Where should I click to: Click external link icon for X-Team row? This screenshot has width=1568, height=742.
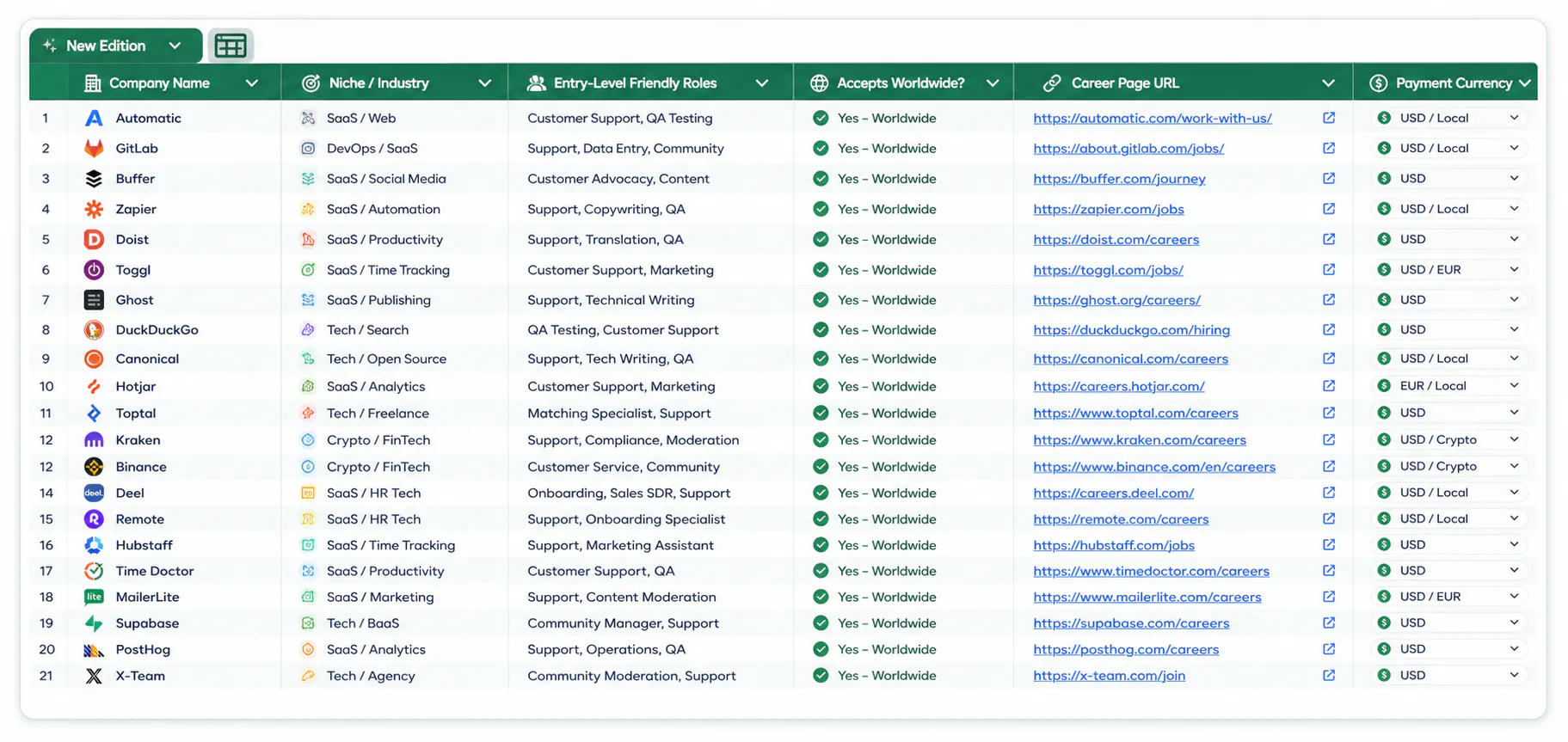(1329, 675)
